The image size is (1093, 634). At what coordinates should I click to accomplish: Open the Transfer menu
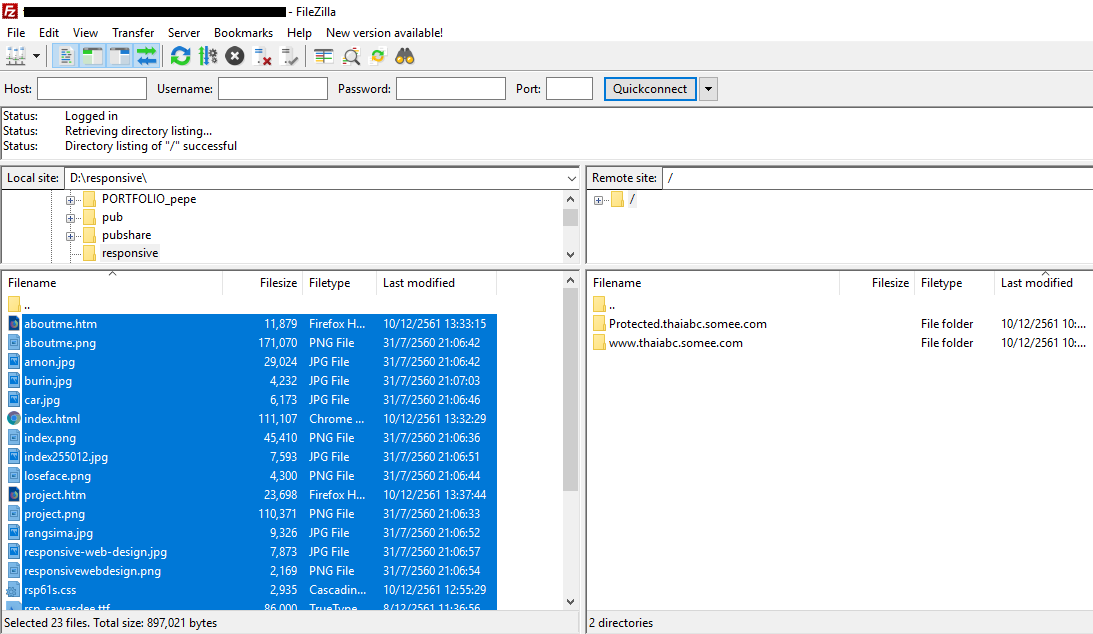click(133, 33)
